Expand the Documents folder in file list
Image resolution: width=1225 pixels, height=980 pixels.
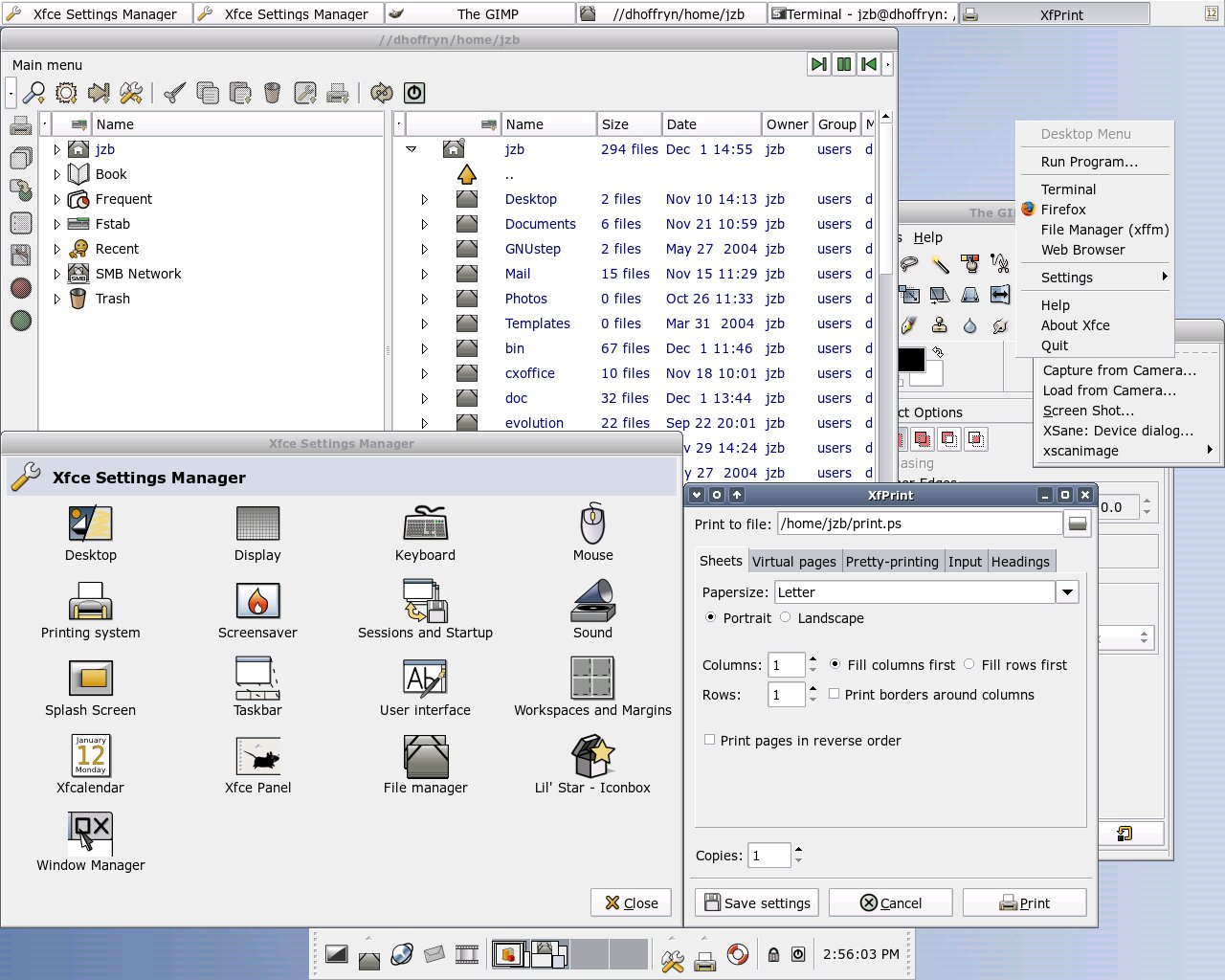424,224
